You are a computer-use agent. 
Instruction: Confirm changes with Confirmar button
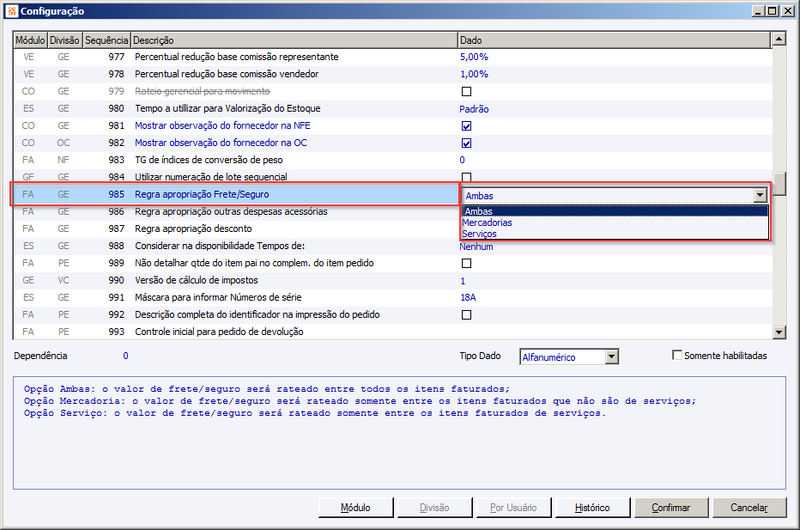pyautogui.click(x=671, y=508)
